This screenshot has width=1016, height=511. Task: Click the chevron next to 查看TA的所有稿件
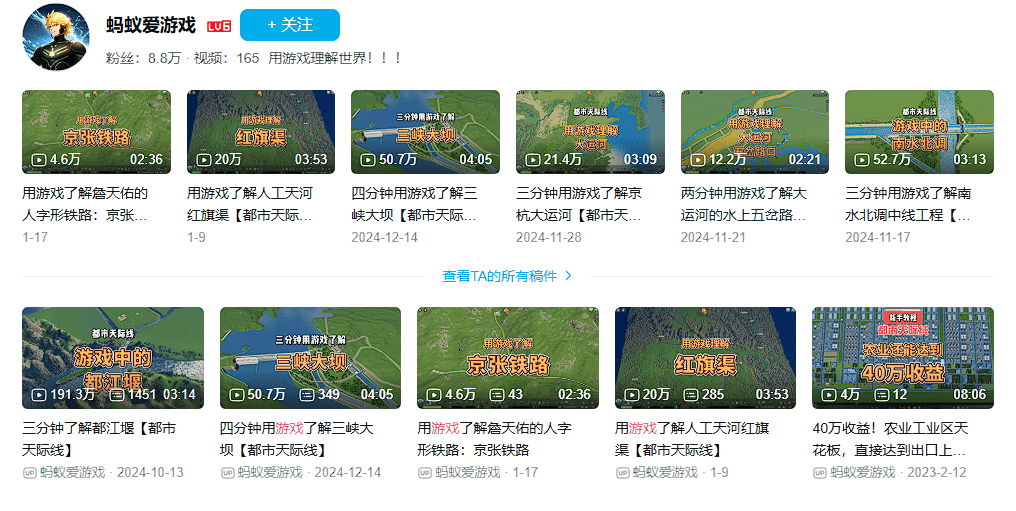(x=568, y=276)
